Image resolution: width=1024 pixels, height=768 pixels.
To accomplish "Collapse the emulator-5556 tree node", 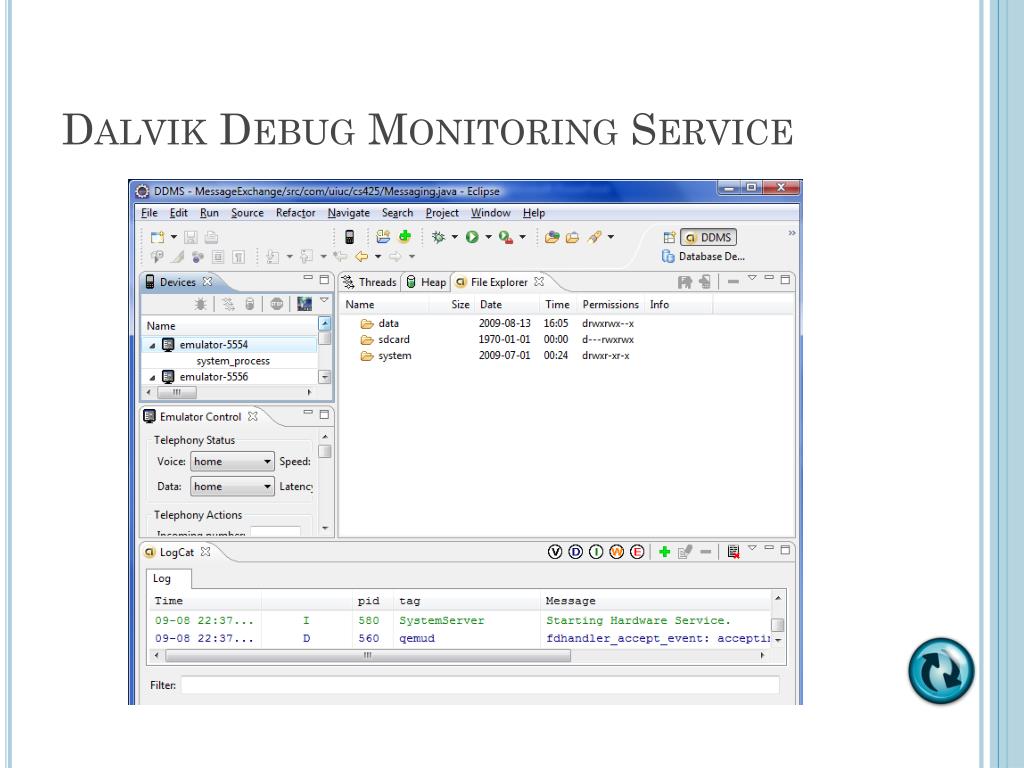I will pos(152,377).
